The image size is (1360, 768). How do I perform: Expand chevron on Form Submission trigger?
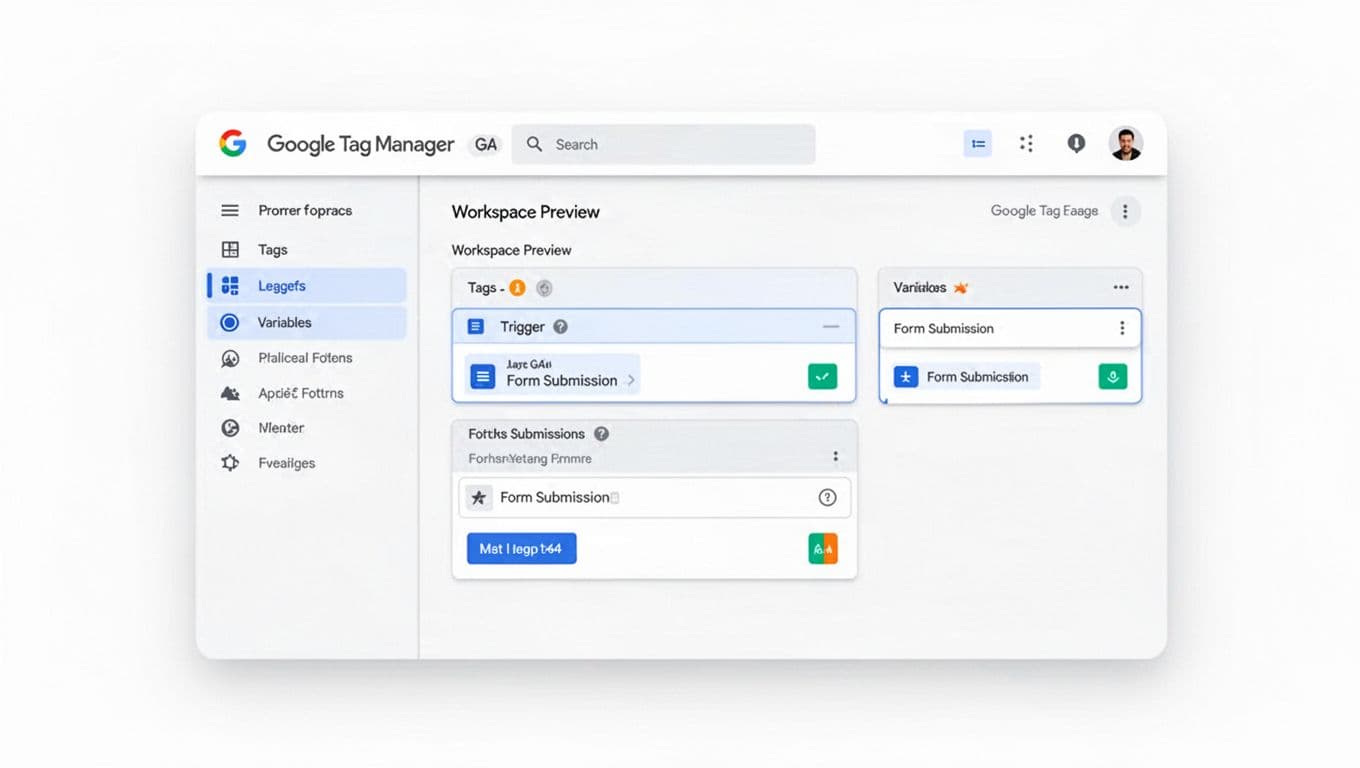click(x=631, y=381)
